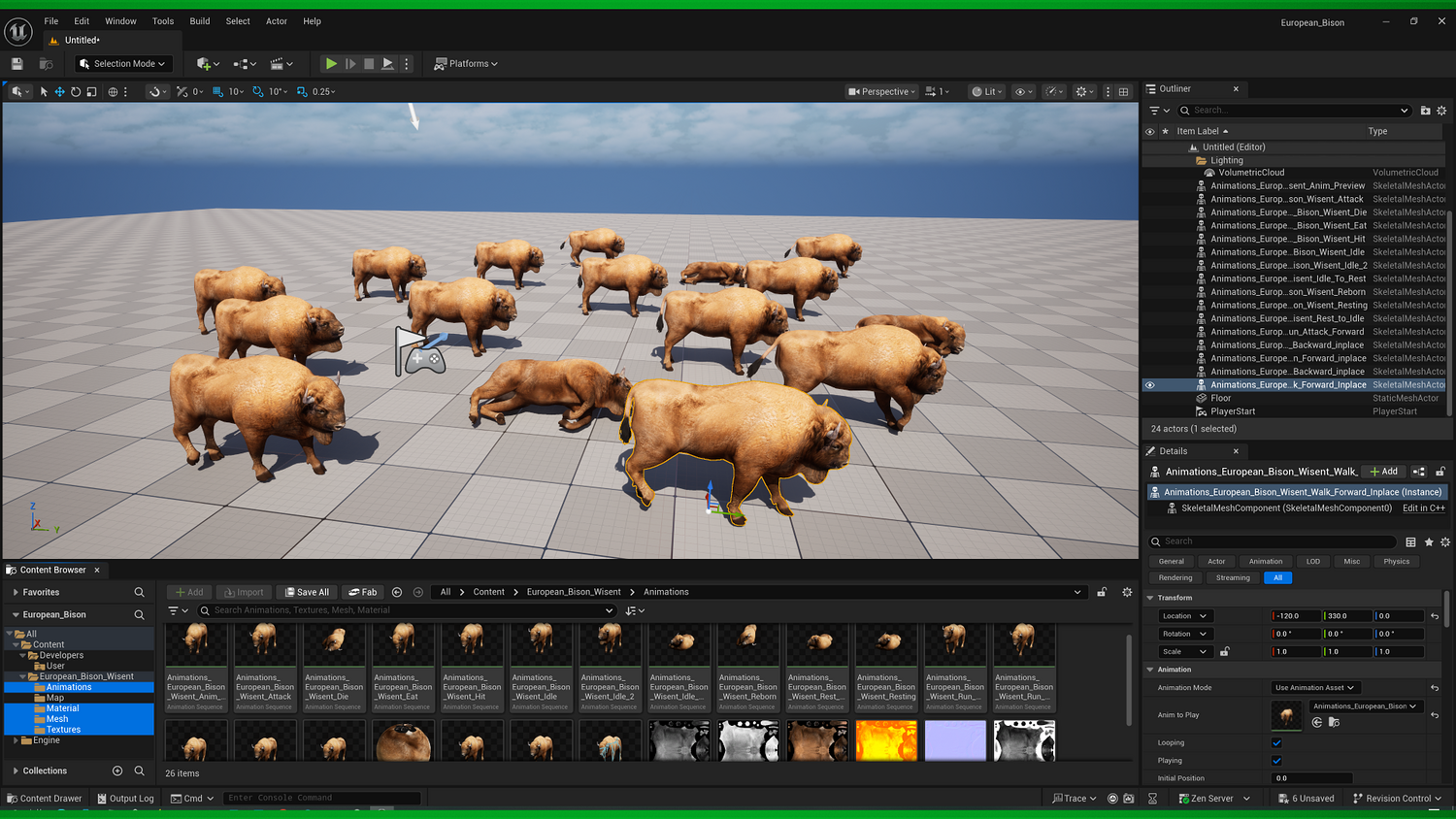Screen dimensions: 1456x819
Task: Open Content Browser settings gear
Action: tap(1127, 592)
